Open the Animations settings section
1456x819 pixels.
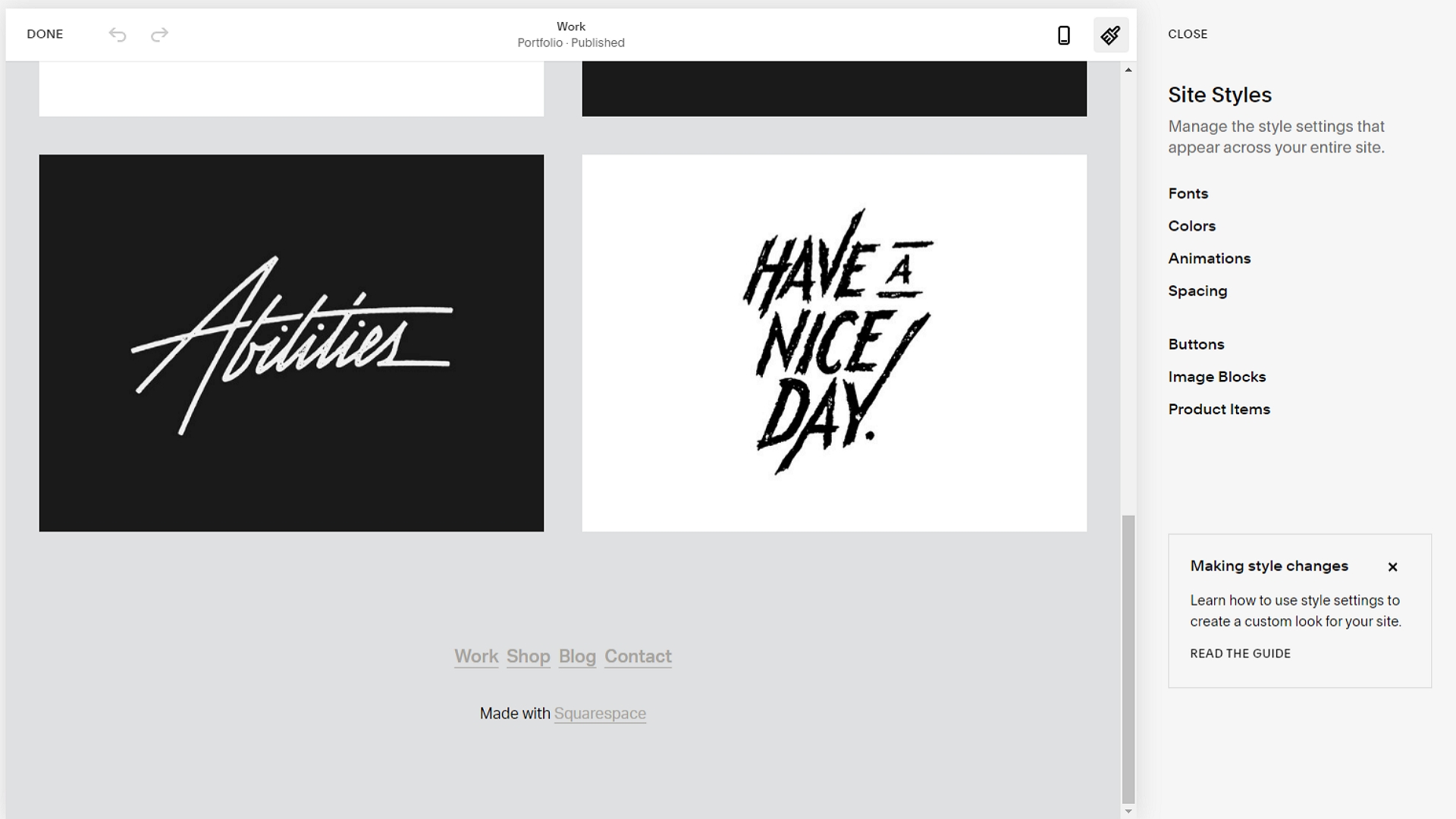[x=1209, y=258]
